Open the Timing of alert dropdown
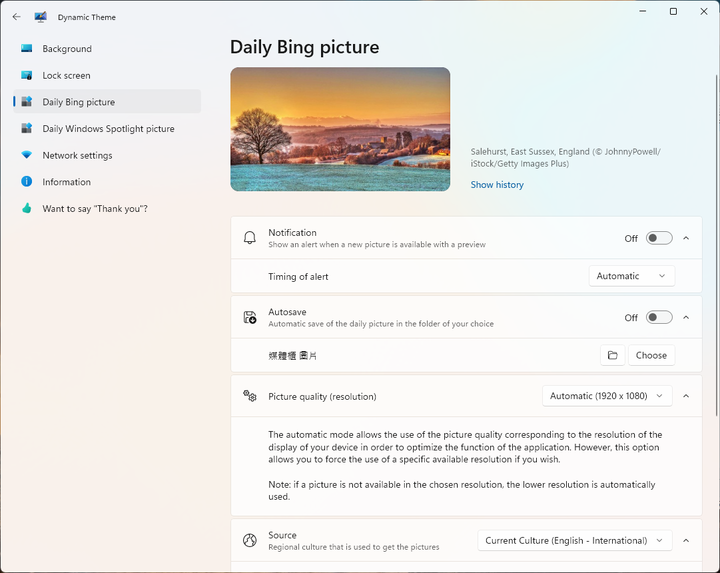 632,276
